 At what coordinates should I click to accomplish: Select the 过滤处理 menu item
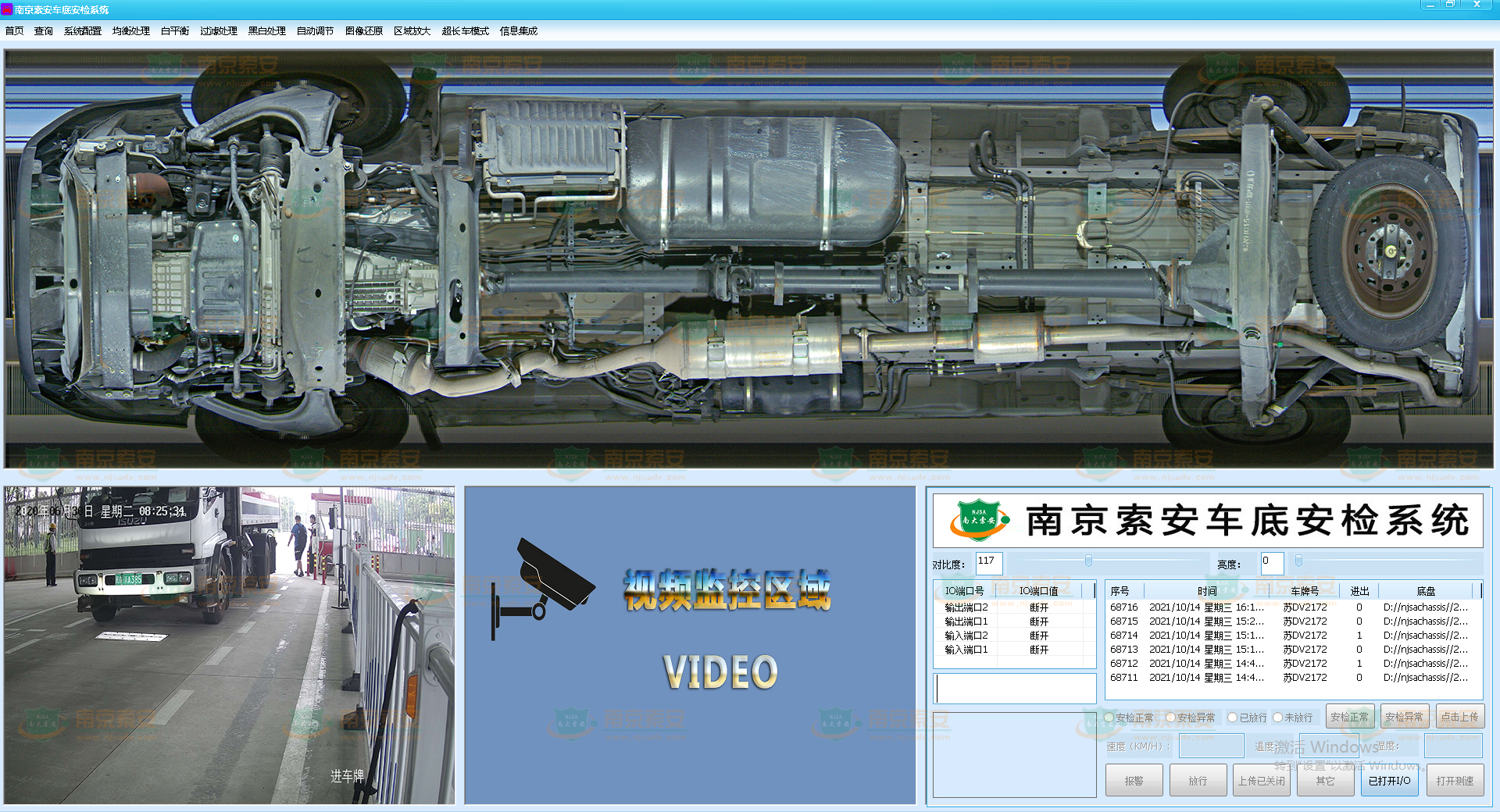point(219,31)
